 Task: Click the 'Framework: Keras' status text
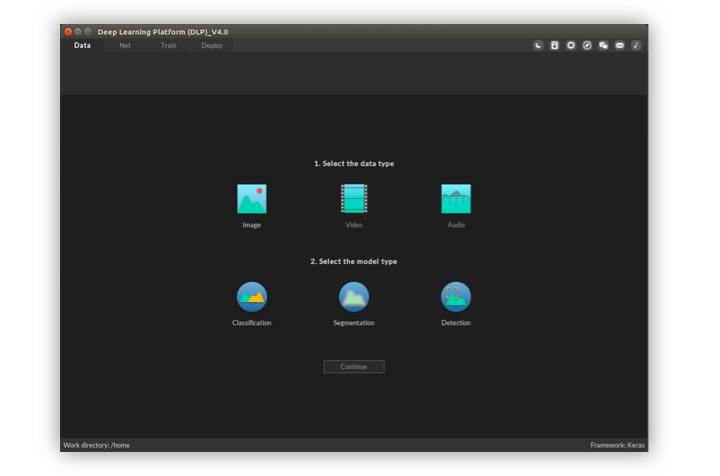[617, 445]
